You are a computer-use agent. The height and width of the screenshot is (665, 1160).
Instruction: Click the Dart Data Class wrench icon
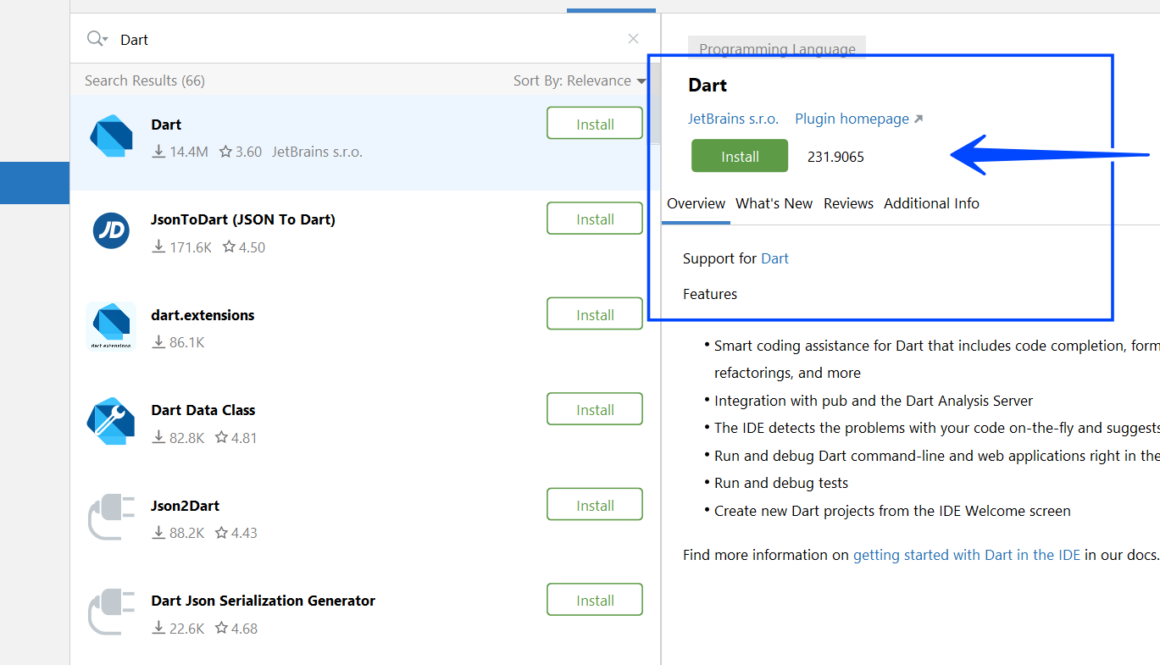[111, 421]
